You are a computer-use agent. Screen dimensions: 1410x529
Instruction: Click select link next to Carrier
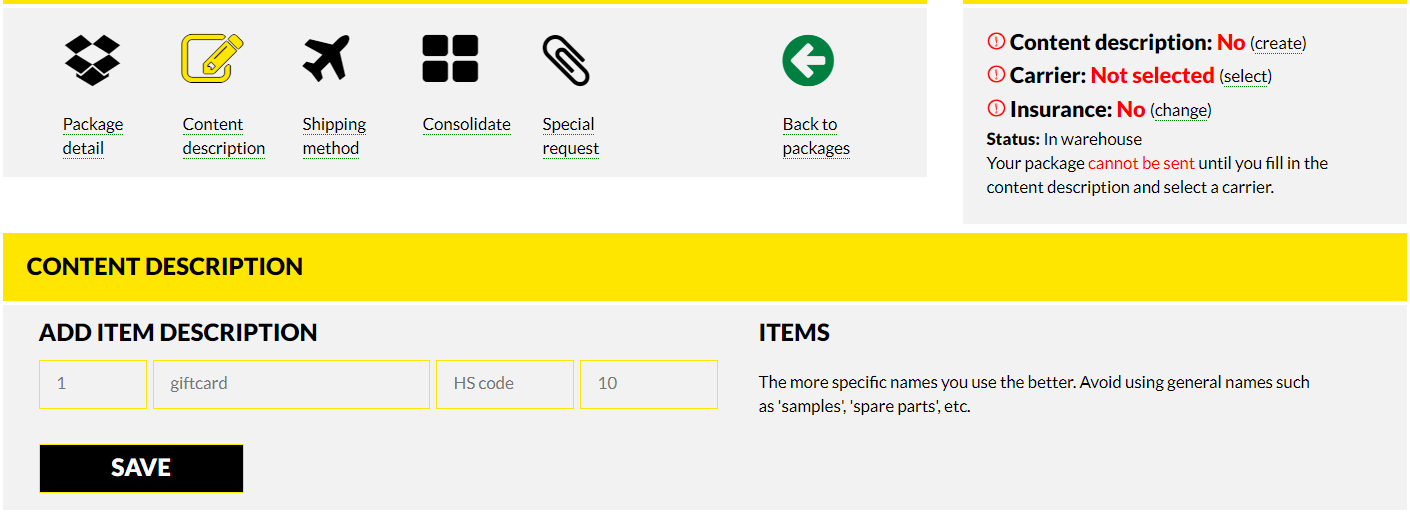pyautogui.click(x=1246, y=76)
